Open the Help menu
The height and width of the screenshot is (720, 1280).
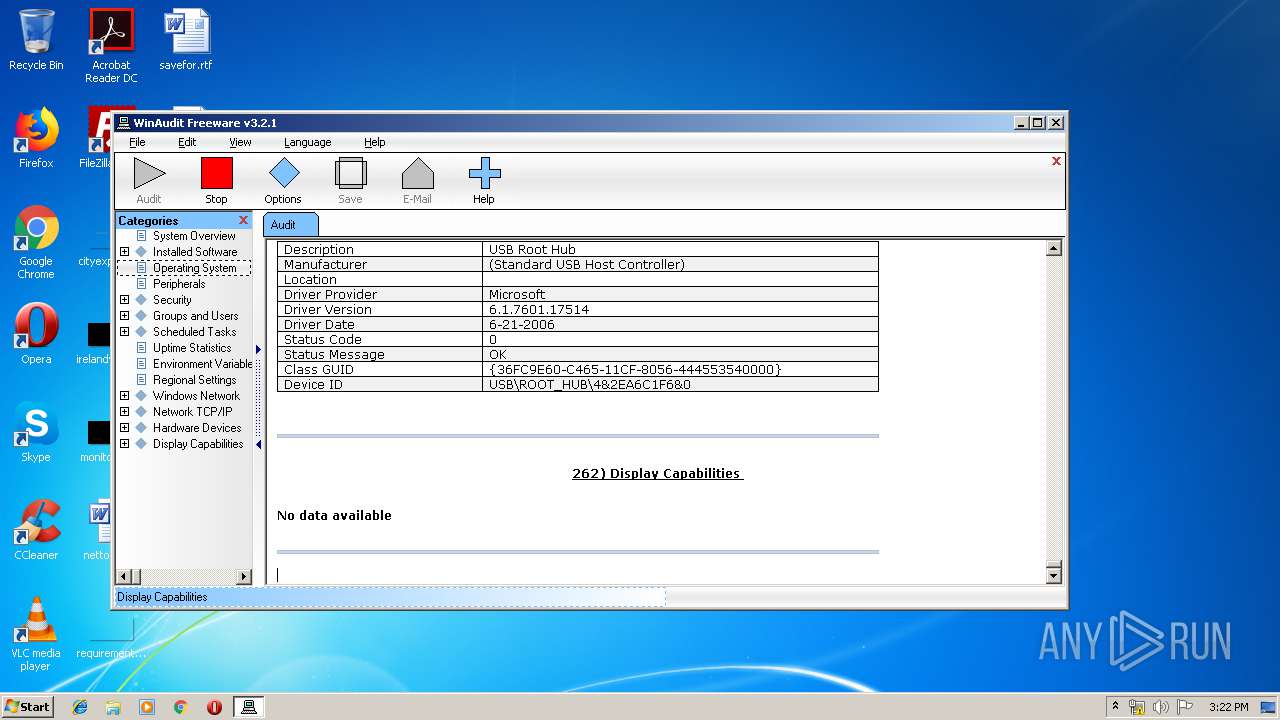click(375, 142)
